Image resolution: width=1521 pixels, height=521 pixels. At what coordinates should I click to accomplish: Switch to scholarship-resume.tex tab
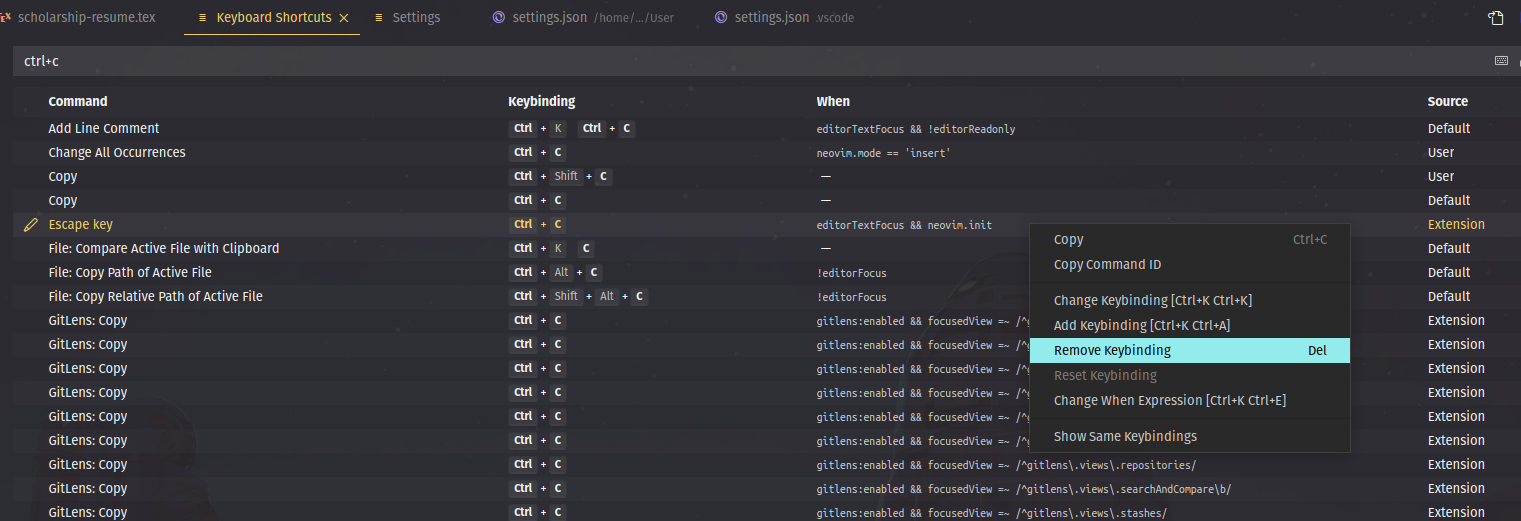[x=79, y=18]
